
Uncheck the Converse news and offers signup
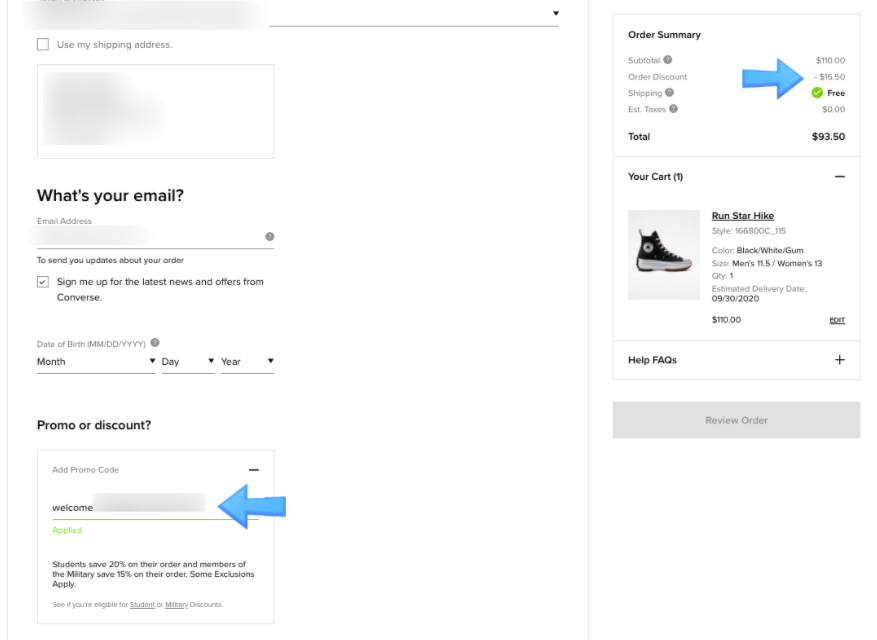pyautogui.click(x=43, y=282)
